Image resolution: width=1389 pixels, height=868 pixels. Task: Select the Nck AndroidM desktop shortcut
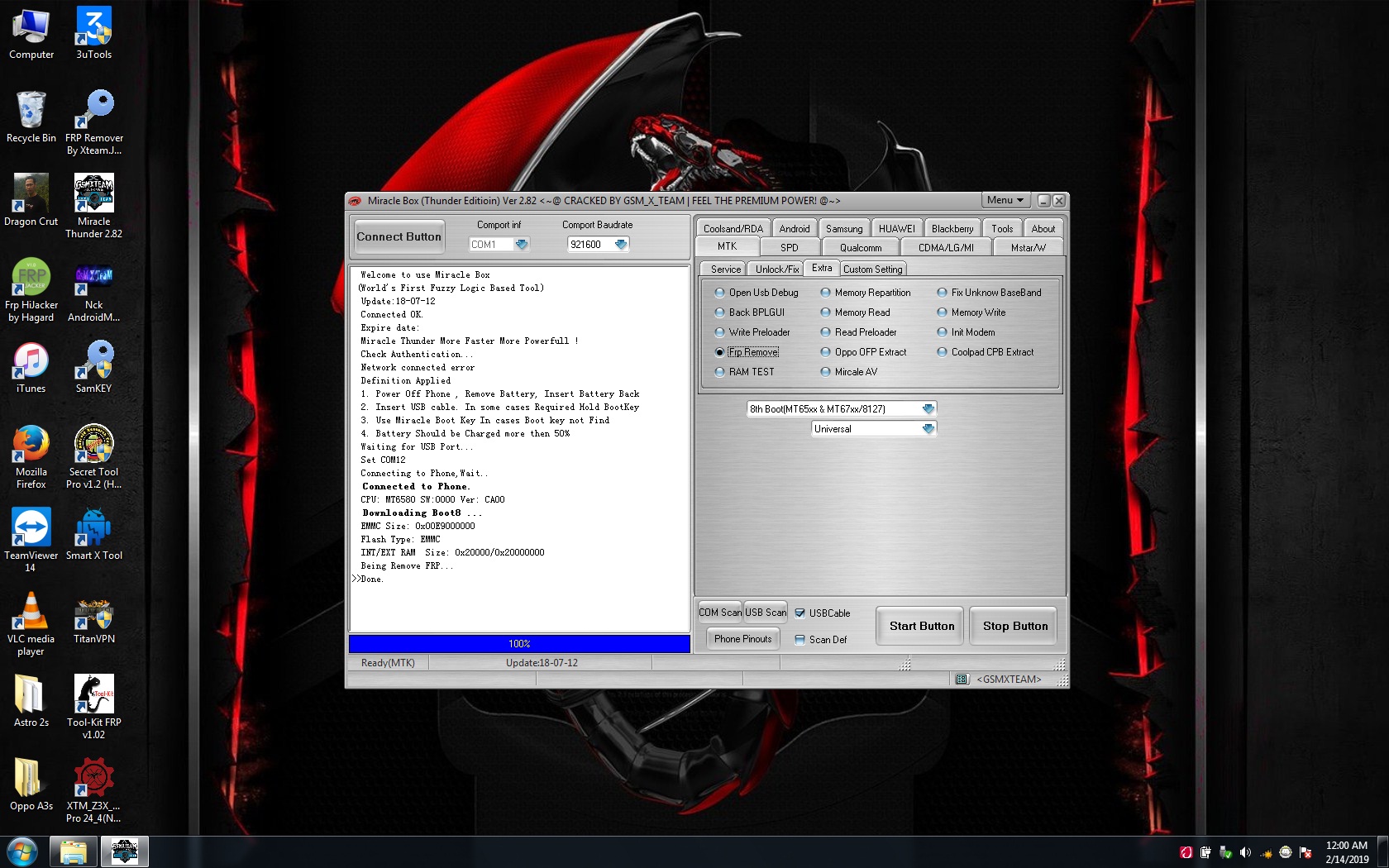(93, 290)
